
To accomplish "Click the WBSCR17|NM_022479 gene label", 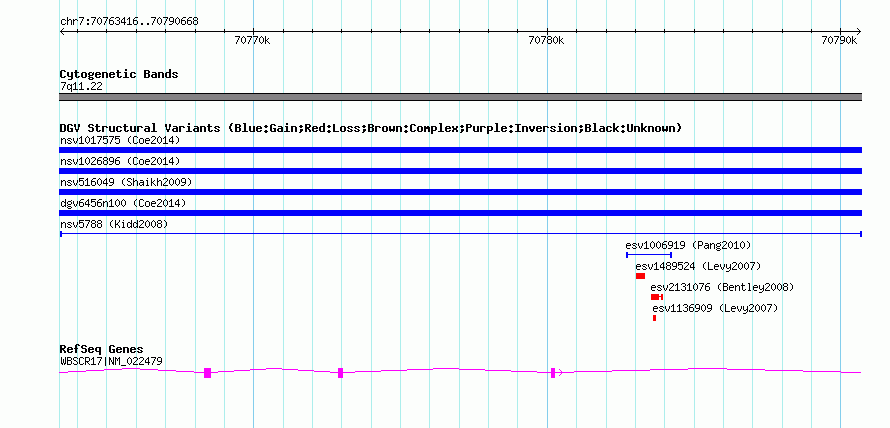I will (112, 361).
